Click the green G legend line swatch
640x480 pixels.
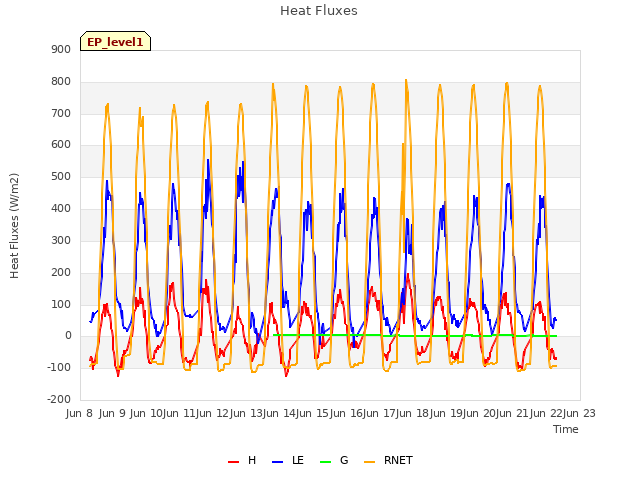[x=326, y=462]
